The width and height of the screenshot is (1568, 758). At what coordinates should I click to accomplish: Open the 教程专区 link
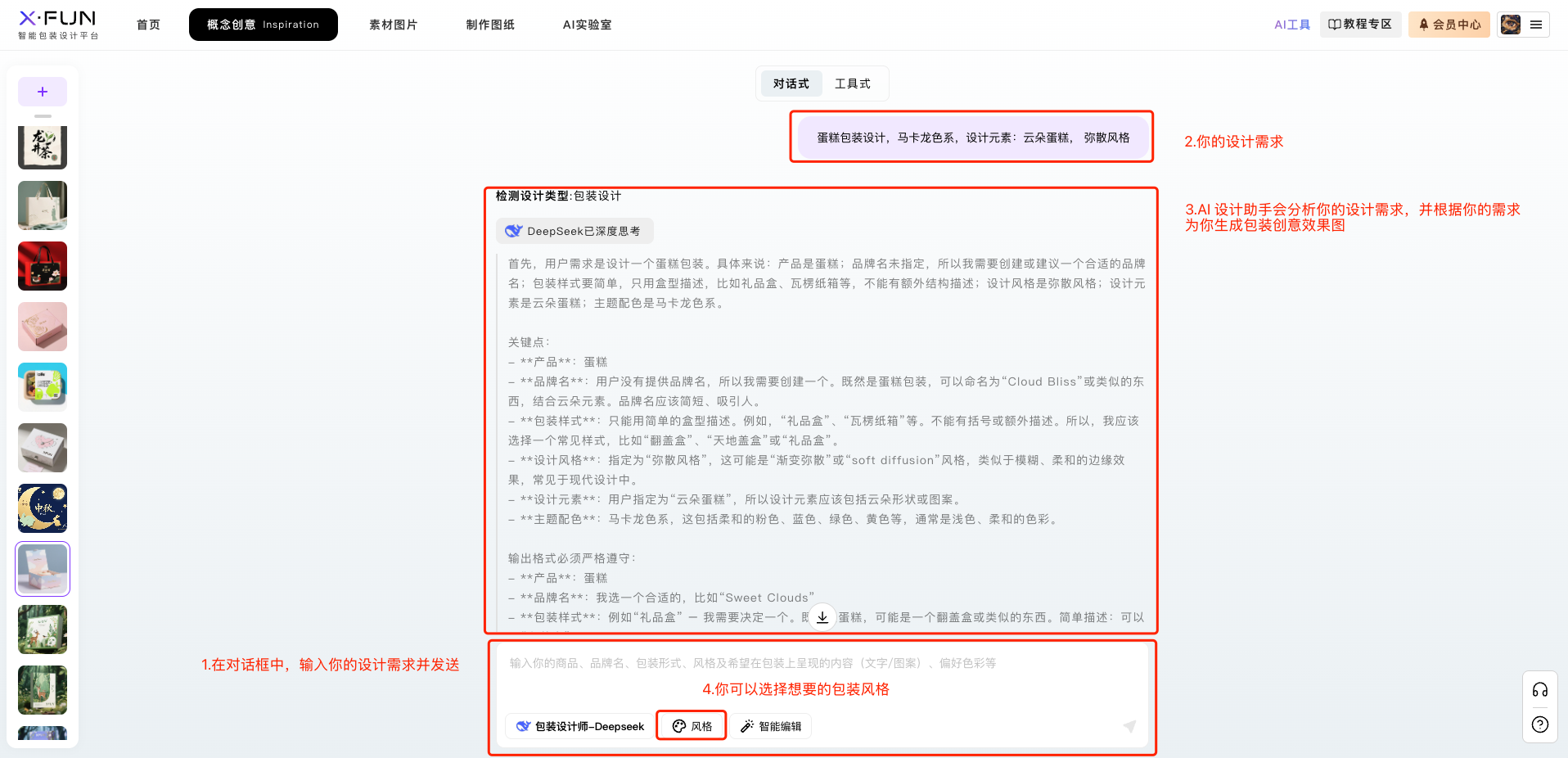1359,25
